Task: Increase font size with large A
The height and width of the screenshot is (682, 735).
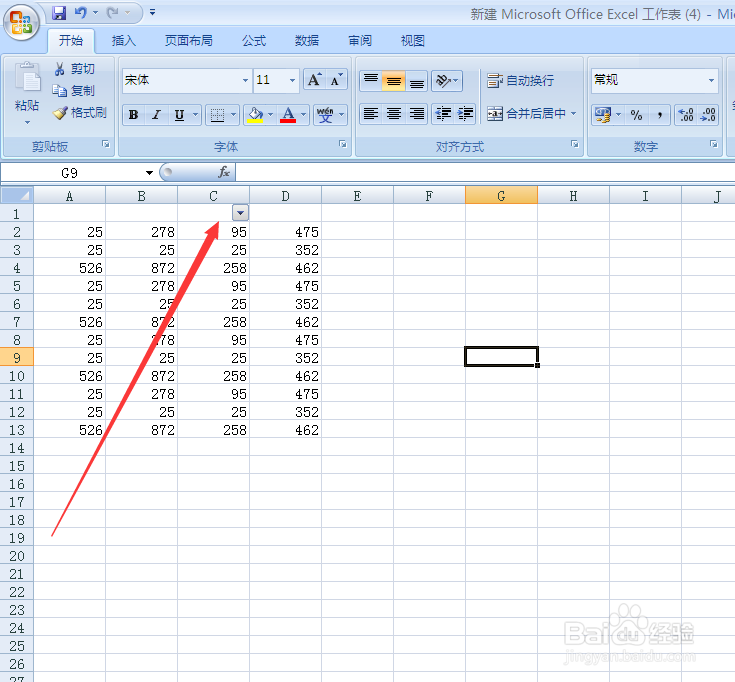Action: (x=314, y=80)
